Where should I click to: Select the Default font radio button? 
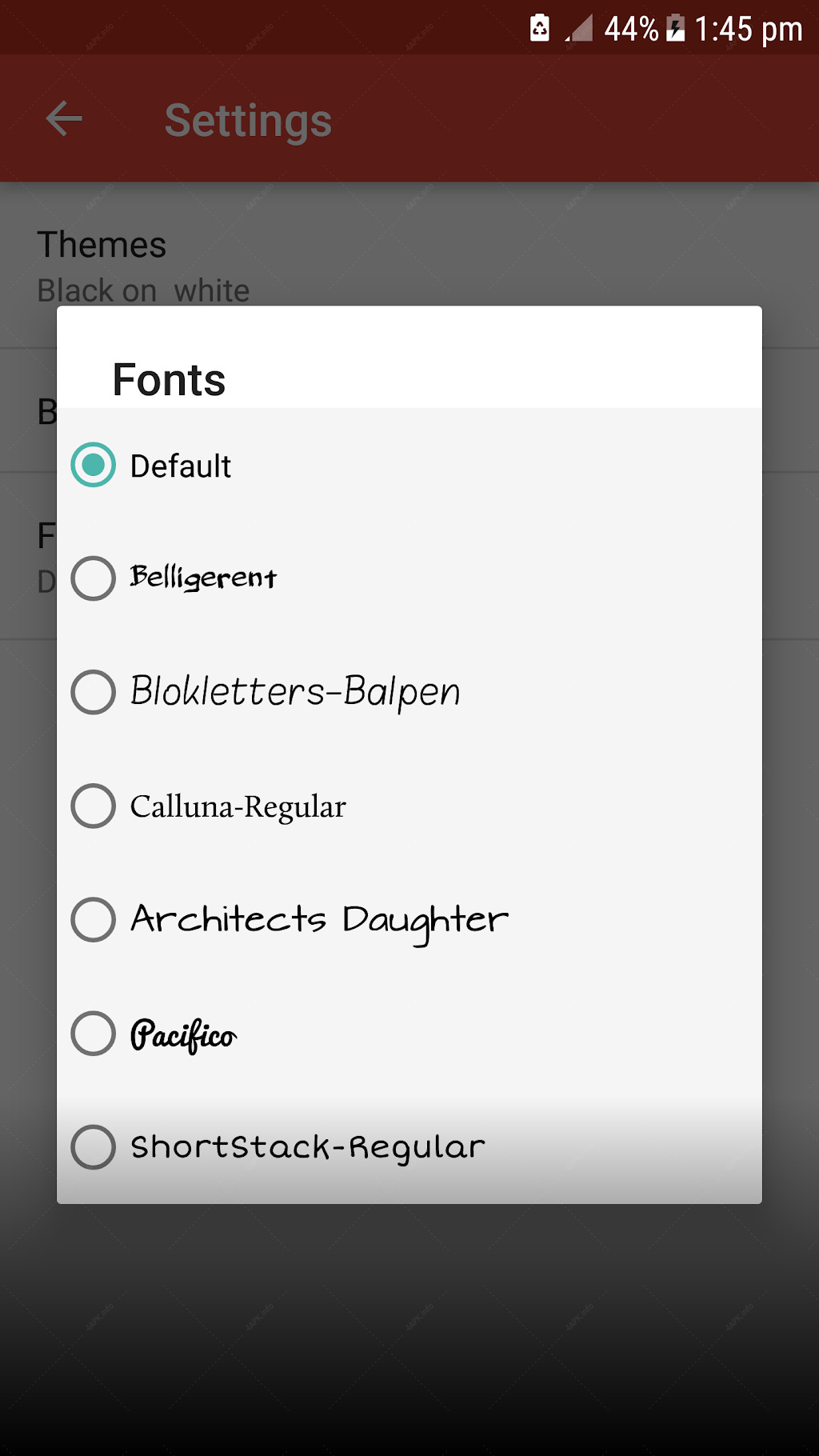pos(94,465)
